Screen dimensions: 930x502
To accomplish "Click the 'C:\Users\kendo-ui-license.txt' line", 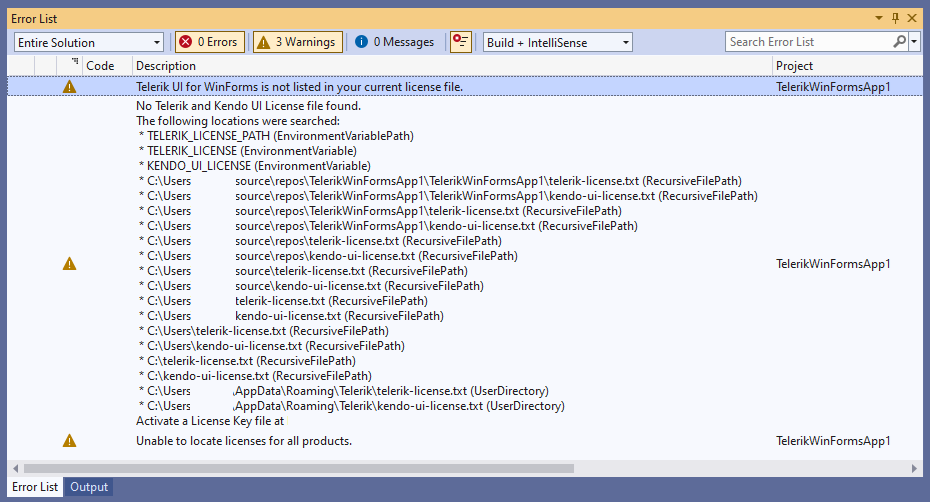I will [x=272, y=346].
